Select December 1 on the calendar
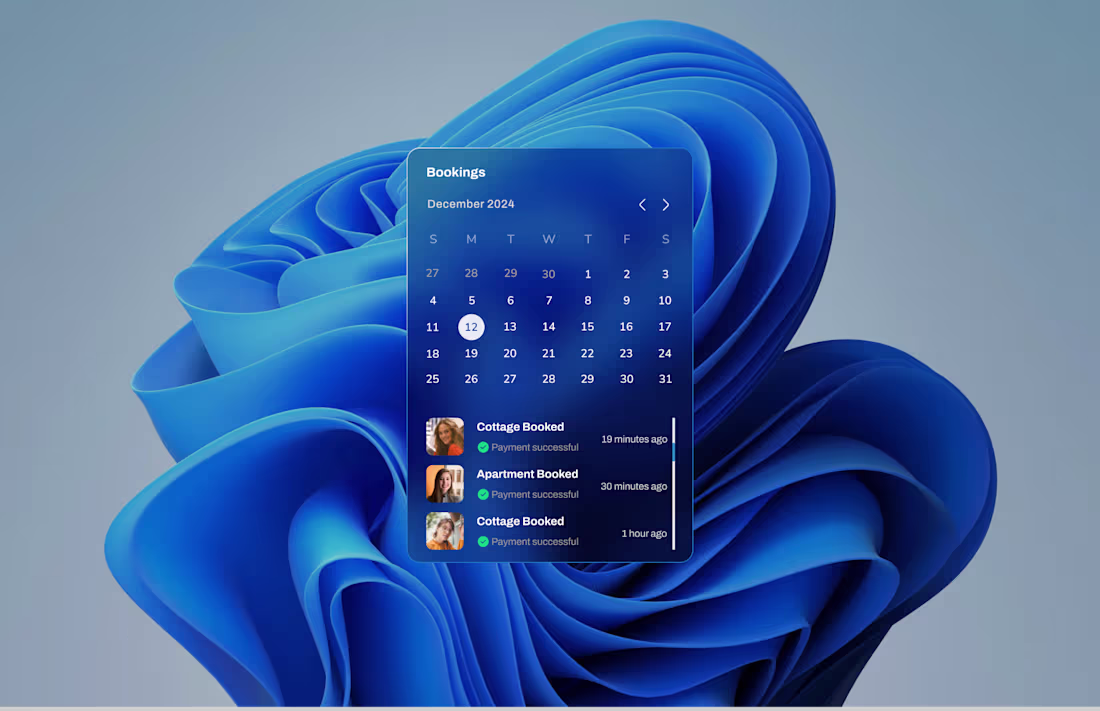Viewport: 1100px width, 711px height. (x=588, y=274)
